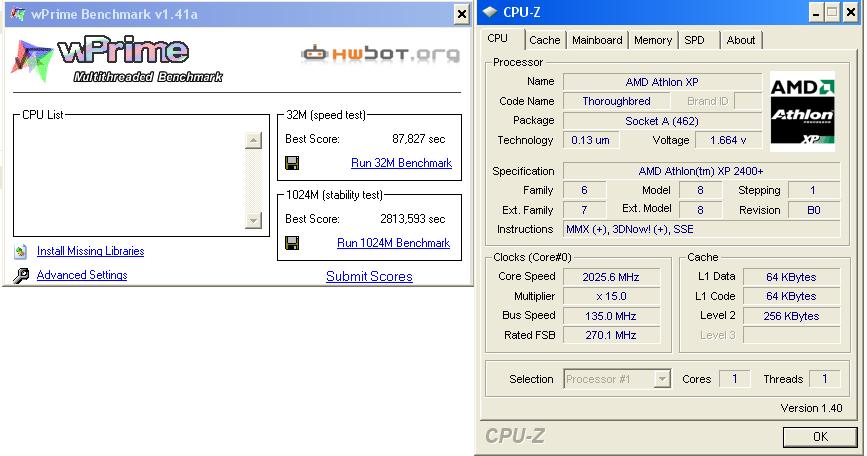Viewport: 867px width, 456px height.
Task: Click the Threads count field
Action: (824, 379)
